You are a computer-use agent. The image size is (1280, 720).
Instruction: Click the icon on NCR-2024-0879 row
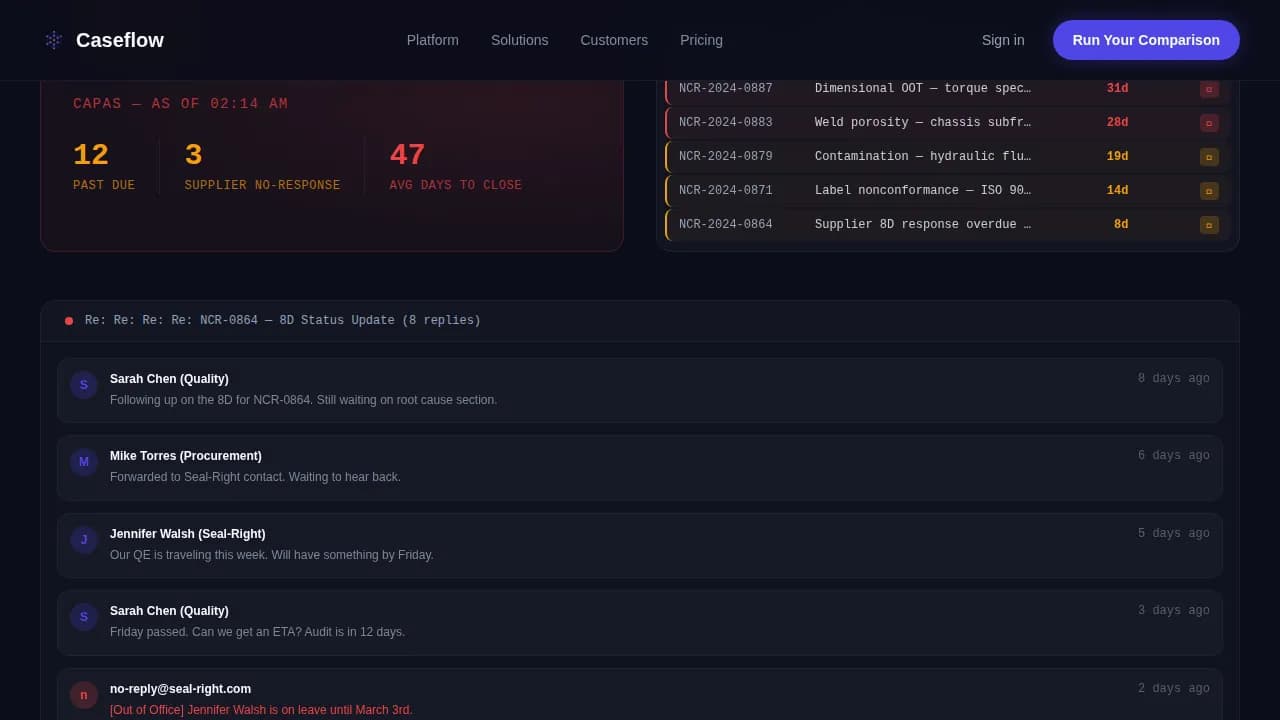coord(1209,157)
